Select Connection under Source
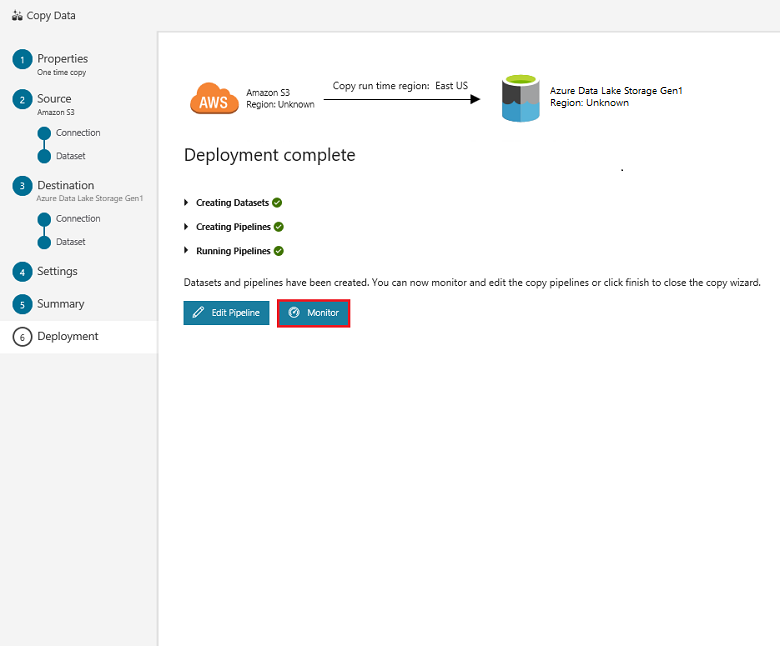The image size is (780, 646). [78, 133]
